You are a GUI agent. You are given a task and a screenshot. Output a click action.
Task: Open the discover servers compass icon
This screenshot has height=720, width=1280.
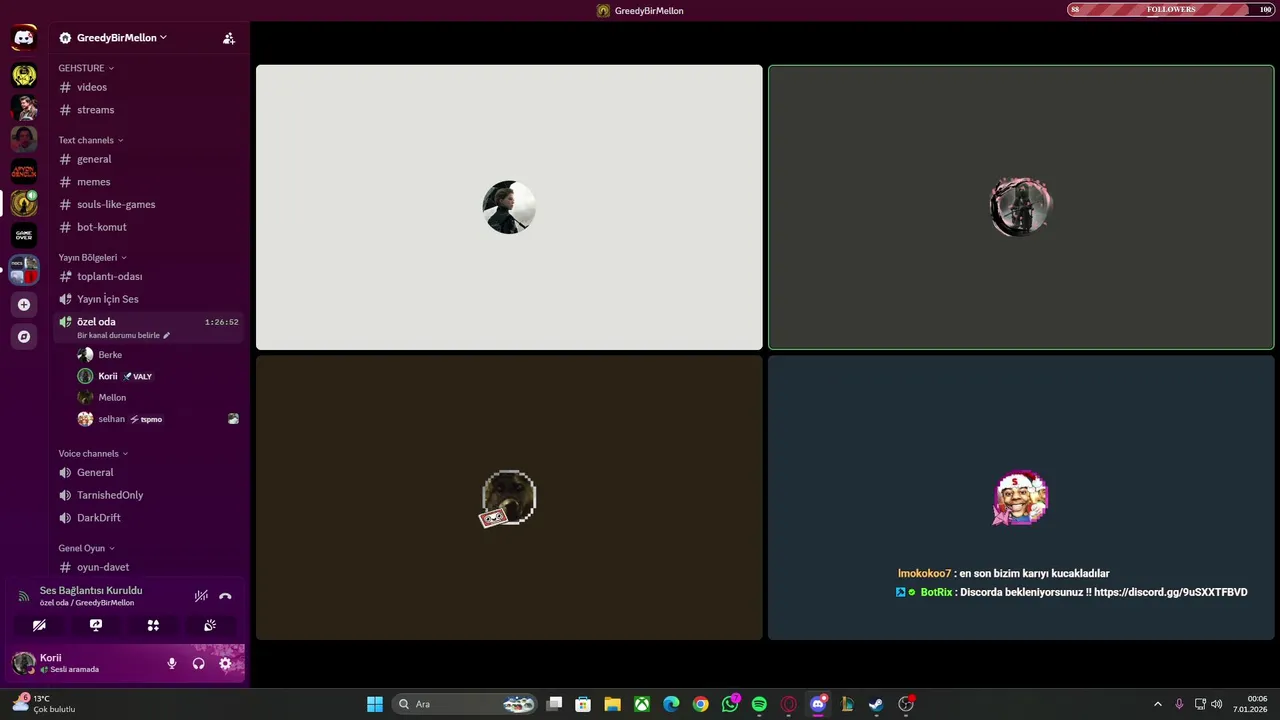[24, 337]
